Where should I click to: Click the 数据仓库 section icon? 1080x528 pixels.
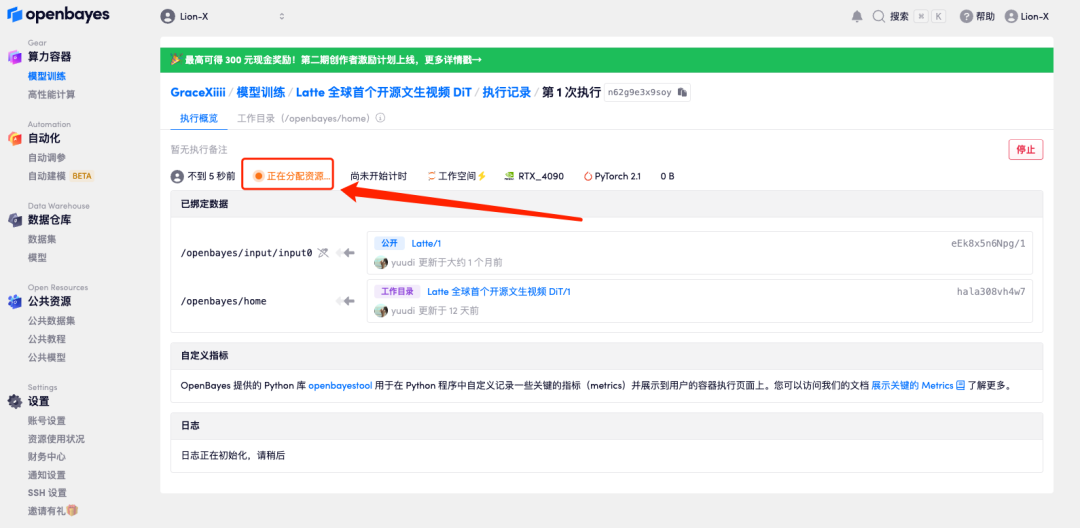pyautogui.click(x=15, y=220)
